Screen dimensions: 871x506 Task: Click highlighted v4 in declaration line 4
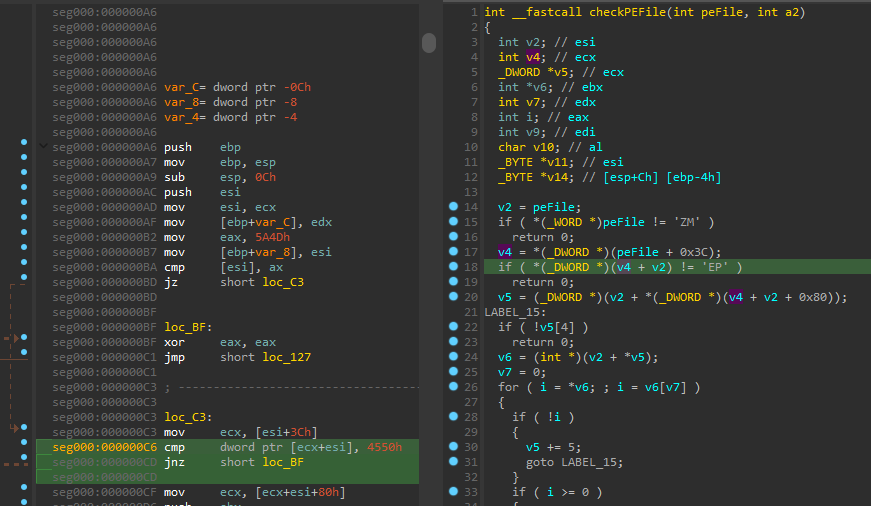(533, 57)
